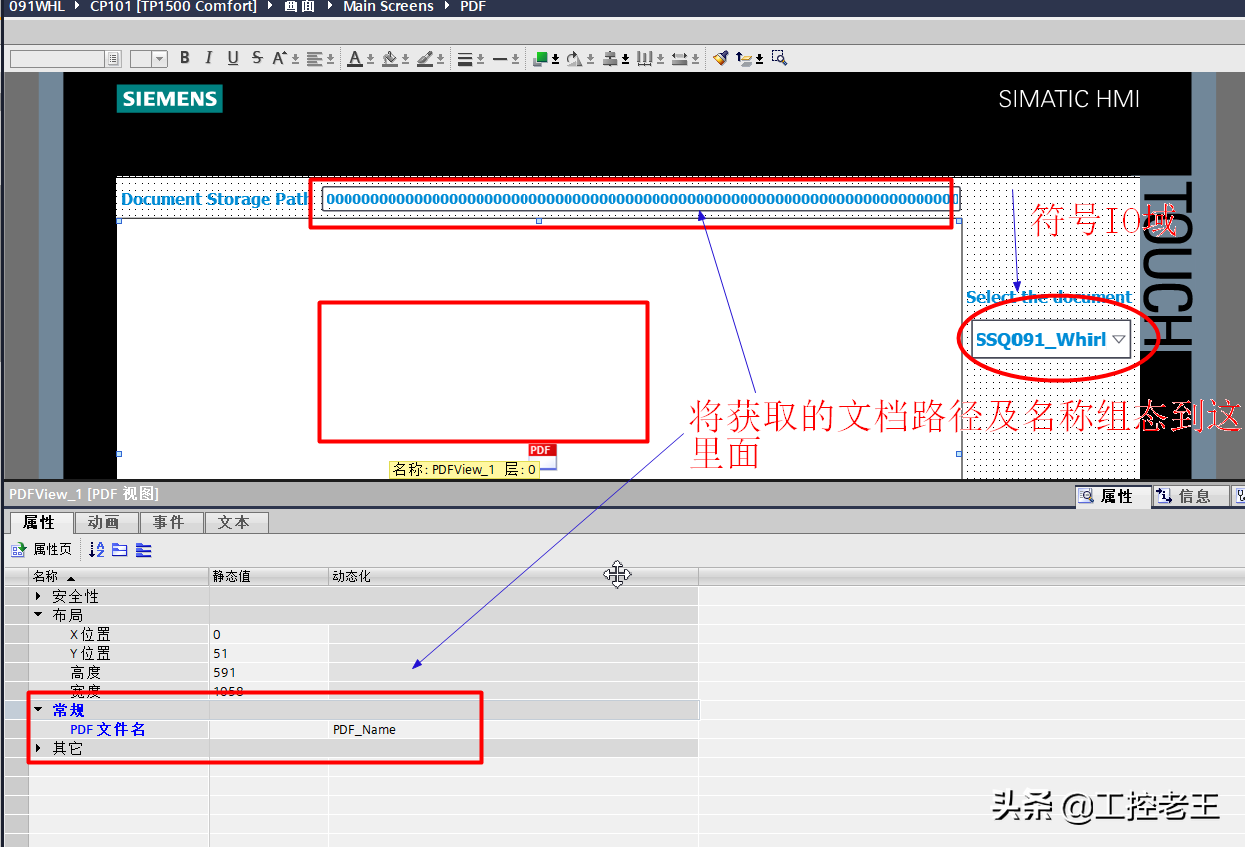
Task: Click the format painter brush icon
Action: coord(721,58)
